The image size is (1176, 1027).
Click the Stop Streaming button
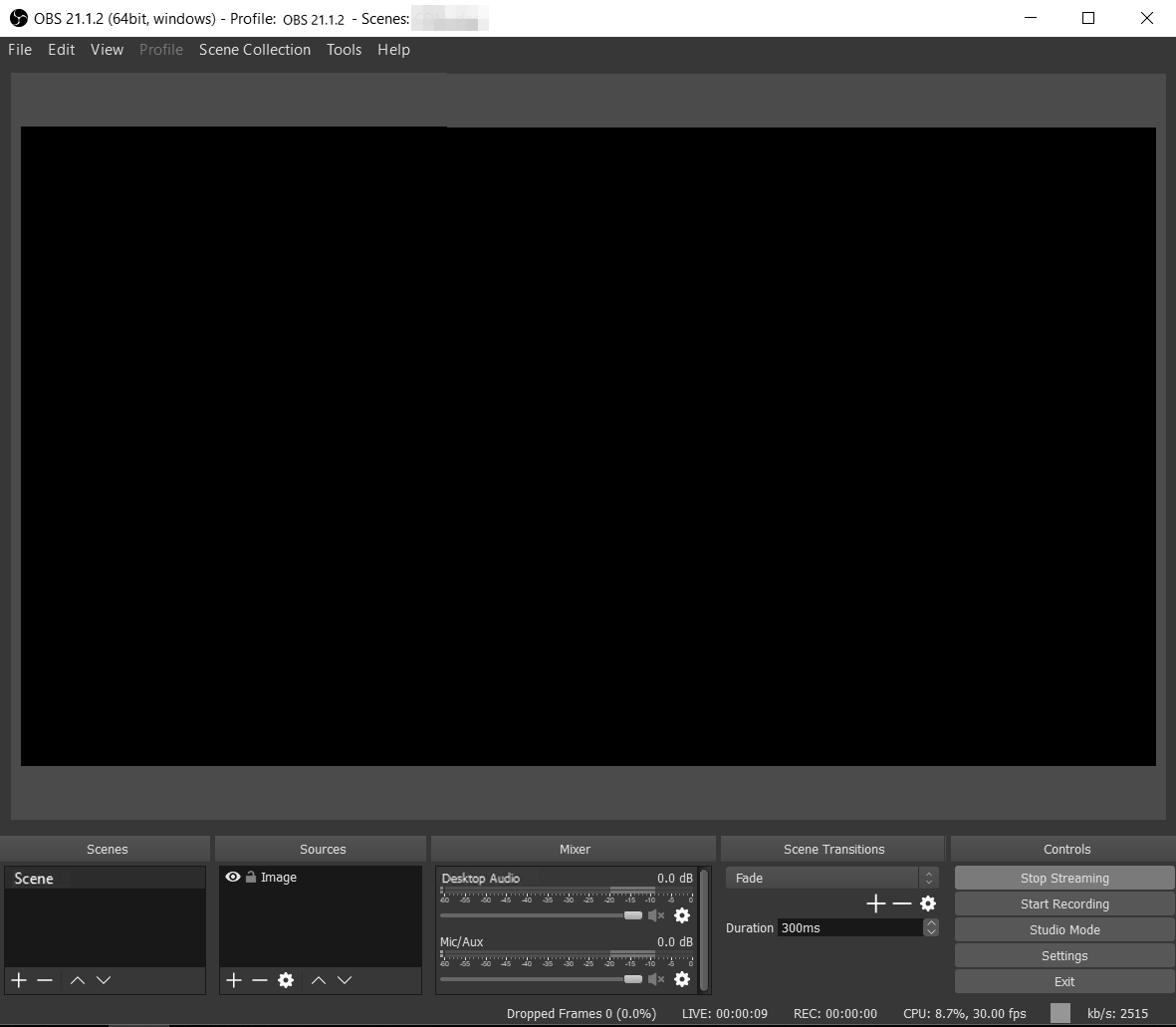coord(1064,878)
